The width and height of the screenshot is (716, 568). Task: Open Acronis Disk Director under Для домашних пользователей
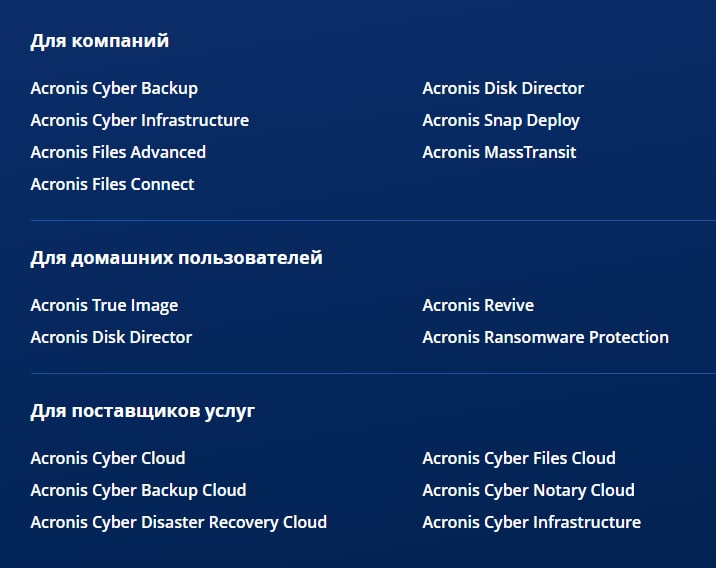(x=111, y=337)
